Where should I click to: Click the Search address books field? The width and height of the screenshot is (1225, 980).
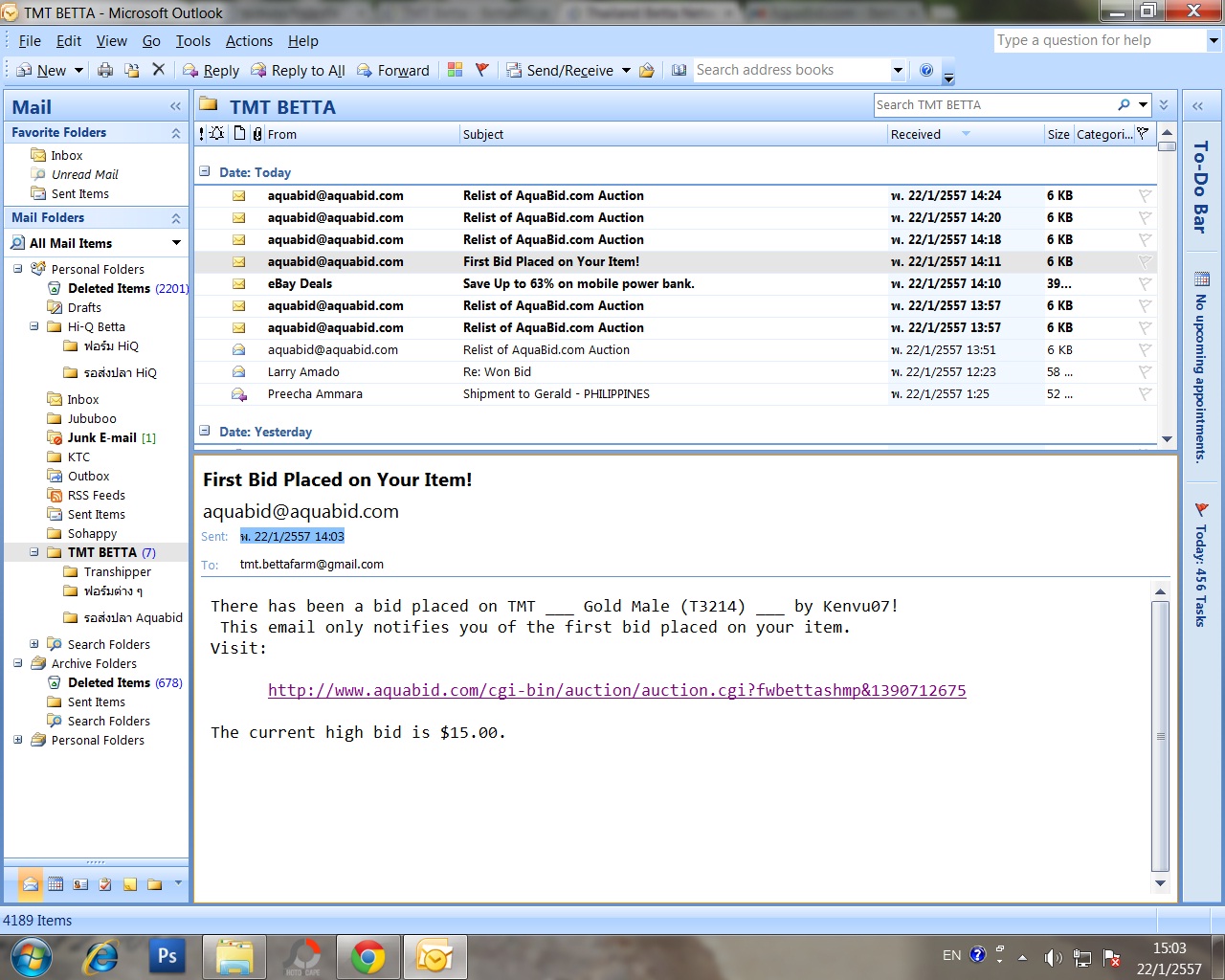pos(791,70)
